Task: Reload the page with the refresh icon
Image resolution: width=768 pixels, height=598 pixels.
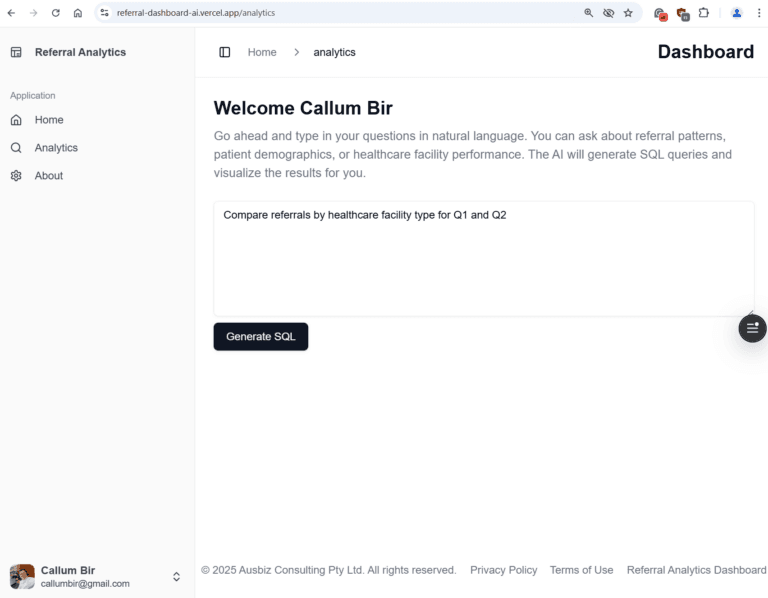Action: pyautogui.click(x=55, y=13)
